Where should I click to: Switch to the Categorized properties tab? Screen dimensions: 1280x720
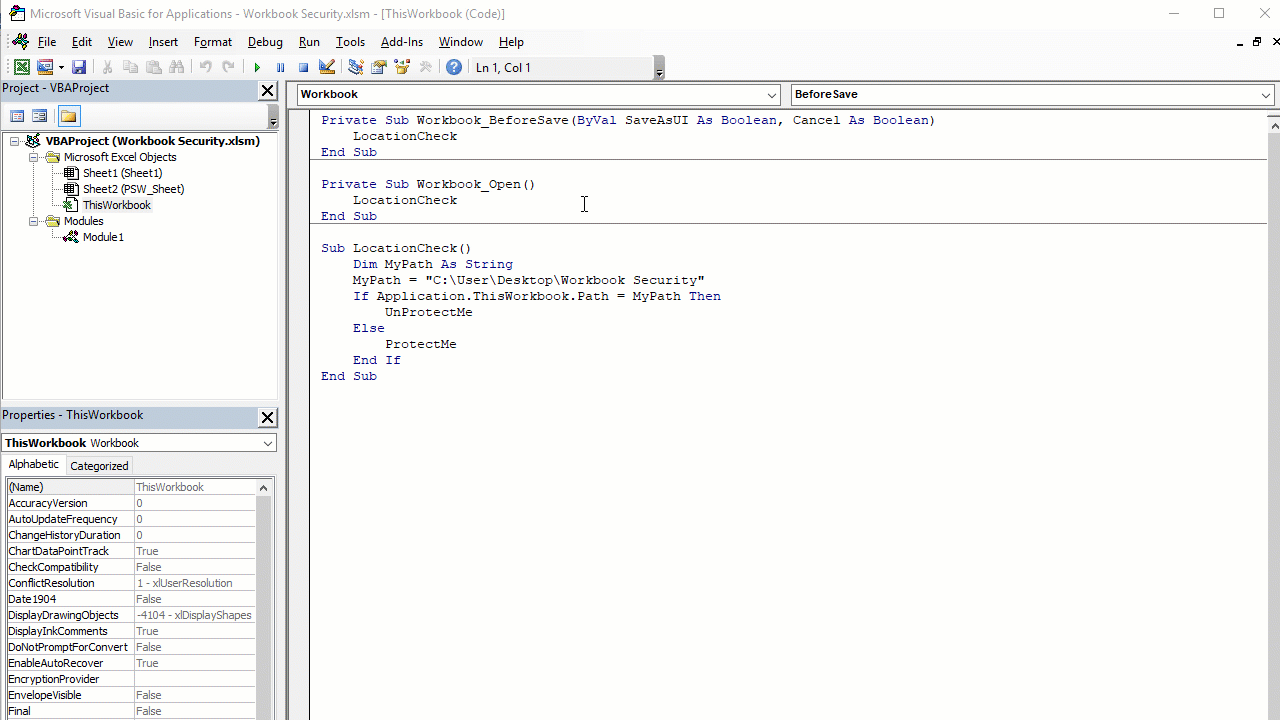(99, 465)
